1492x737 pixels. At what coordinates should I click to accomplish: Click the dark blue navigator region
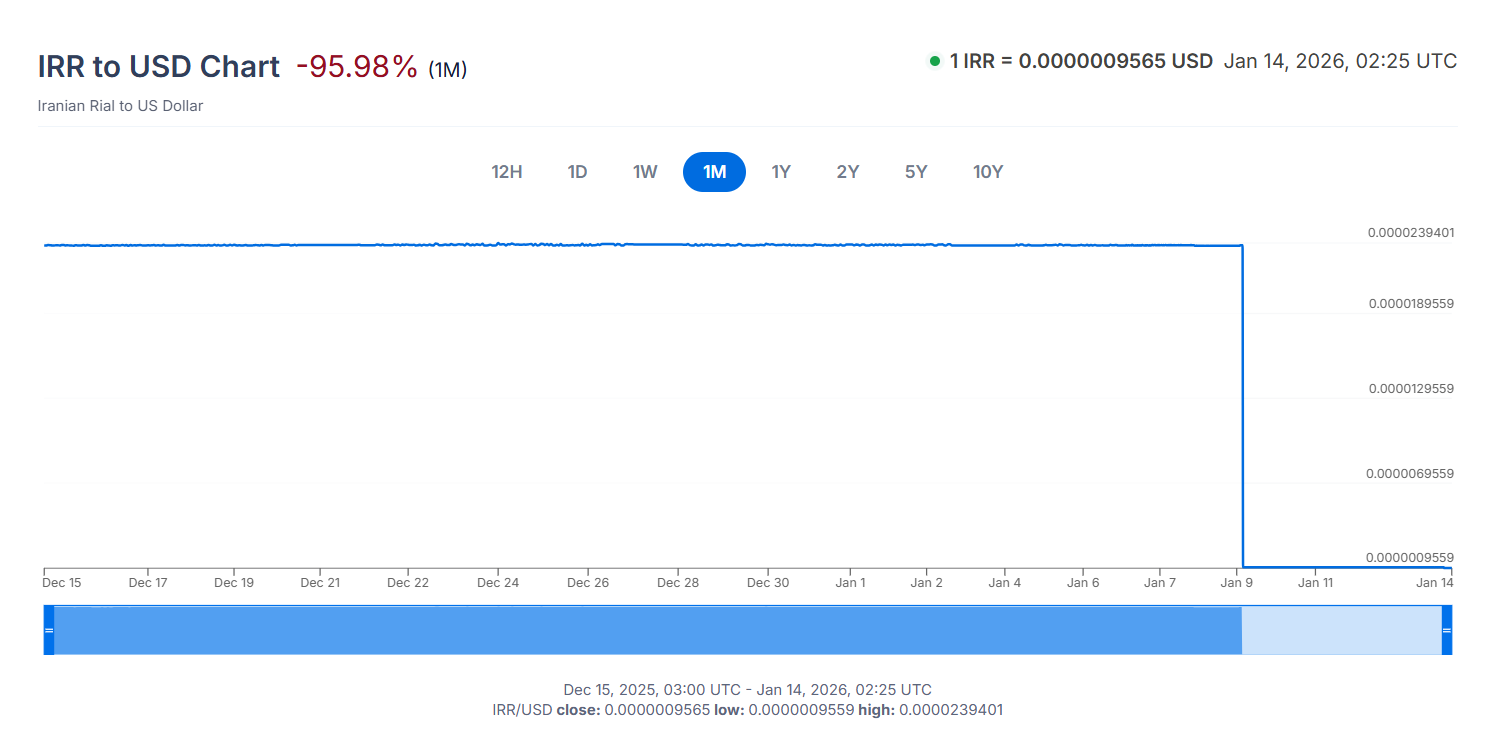click(640, 630)
